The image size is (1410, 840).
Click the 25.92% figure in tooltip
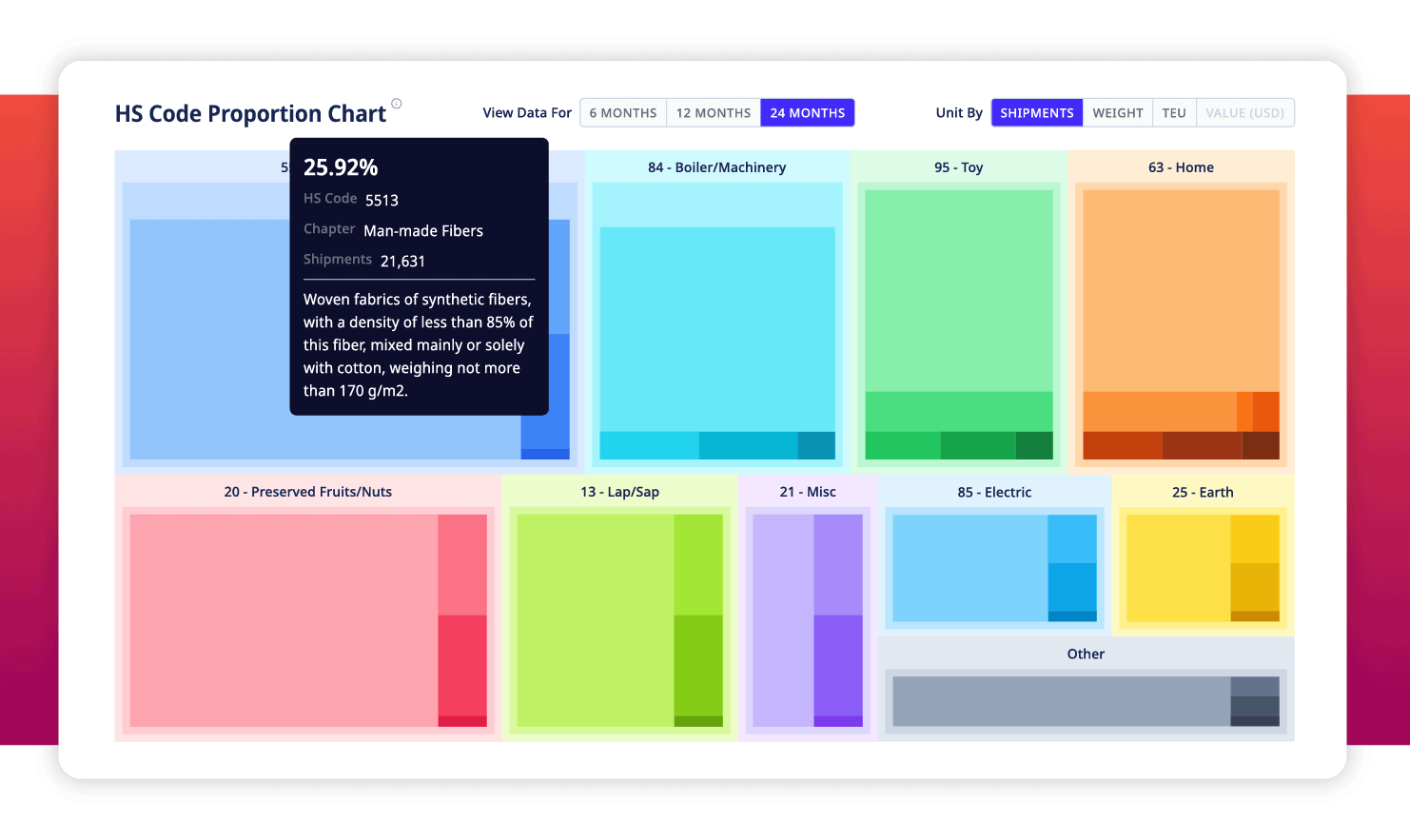[x=341, y=167]
